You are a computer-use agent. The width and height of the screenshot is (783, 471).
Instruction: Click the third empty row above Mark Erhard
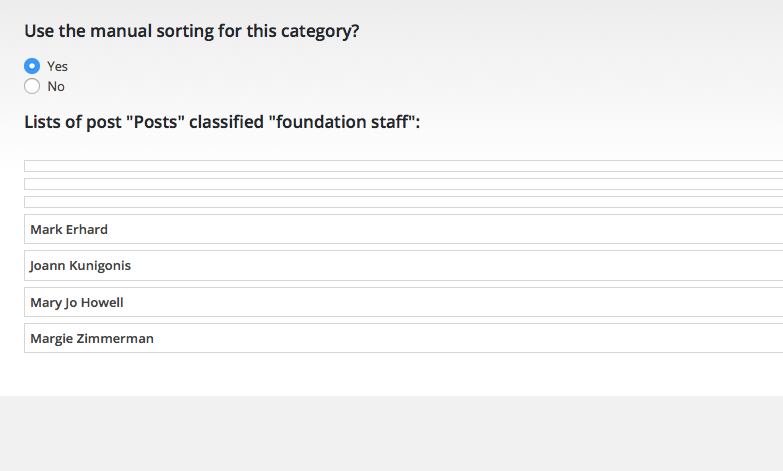click(x=400, y=202)
